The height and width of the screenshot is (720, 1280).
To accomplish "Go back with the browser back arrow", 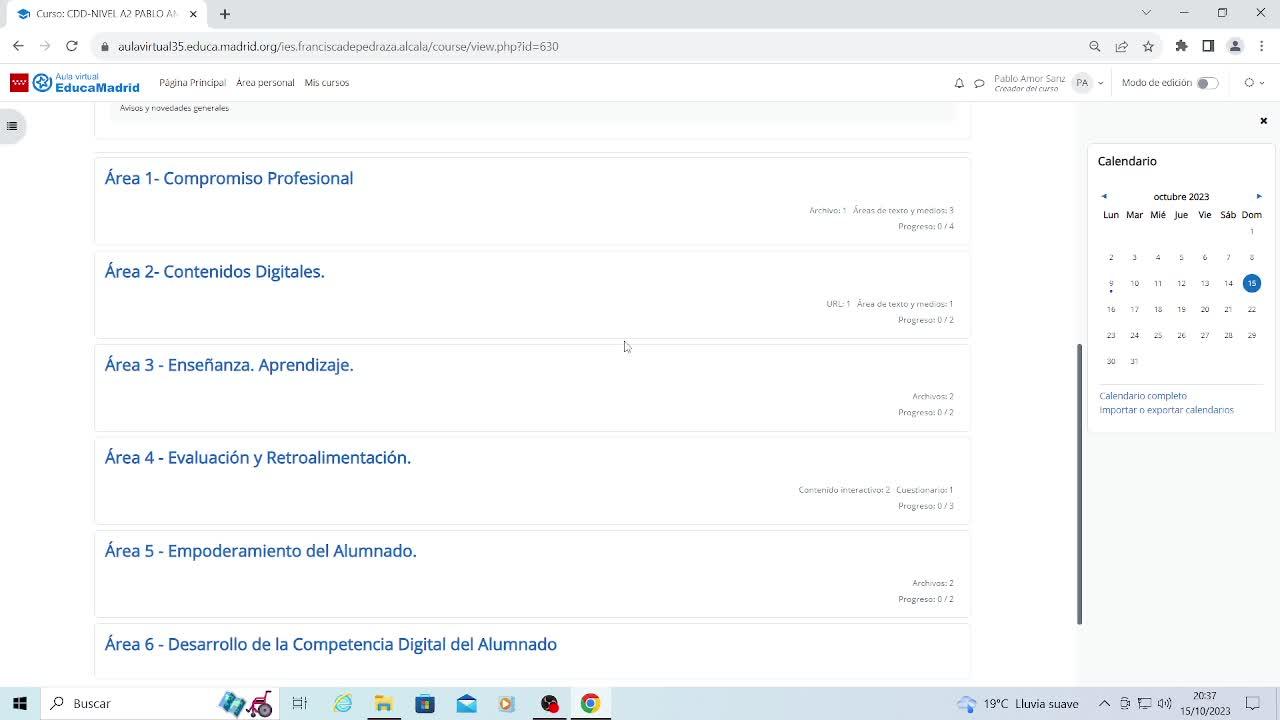I will click(x=18, y=46).
